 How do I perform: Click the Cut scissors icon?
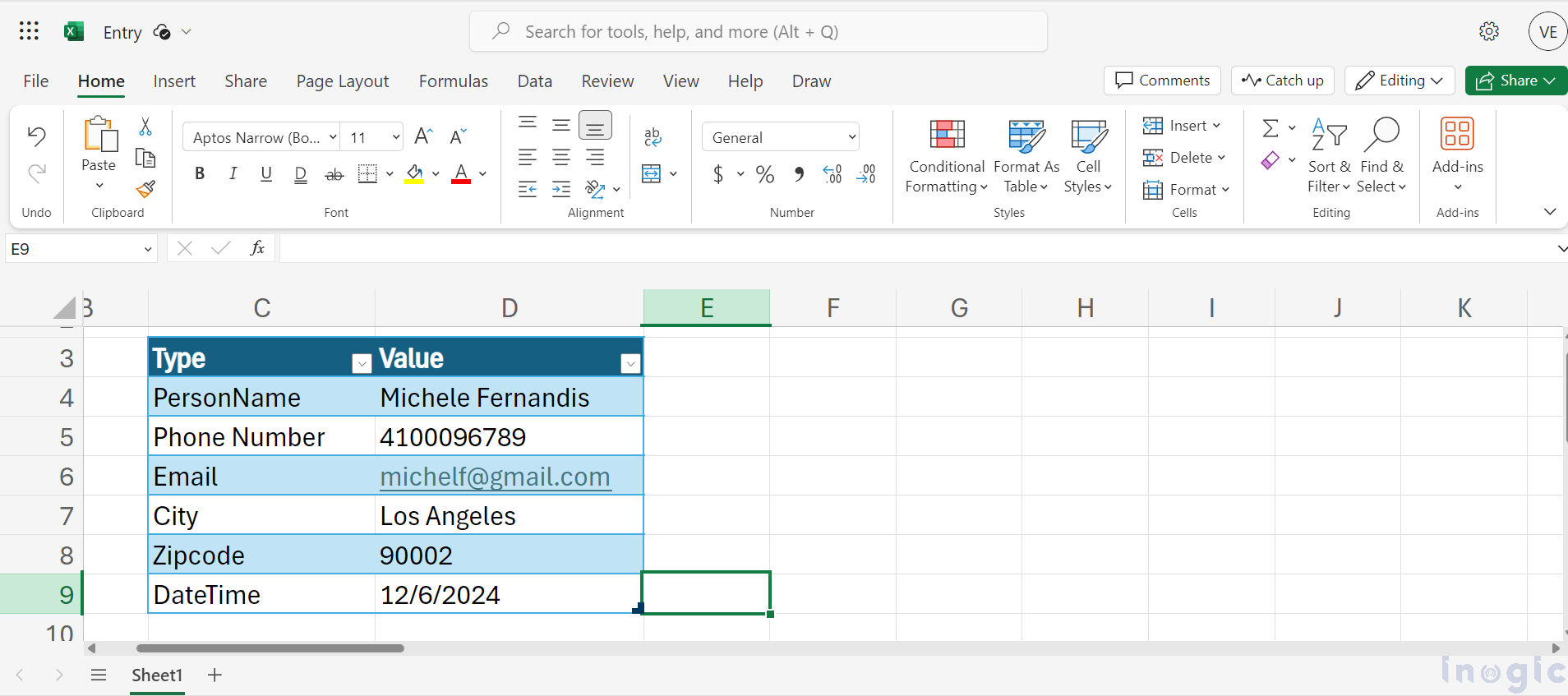[145, 127]
